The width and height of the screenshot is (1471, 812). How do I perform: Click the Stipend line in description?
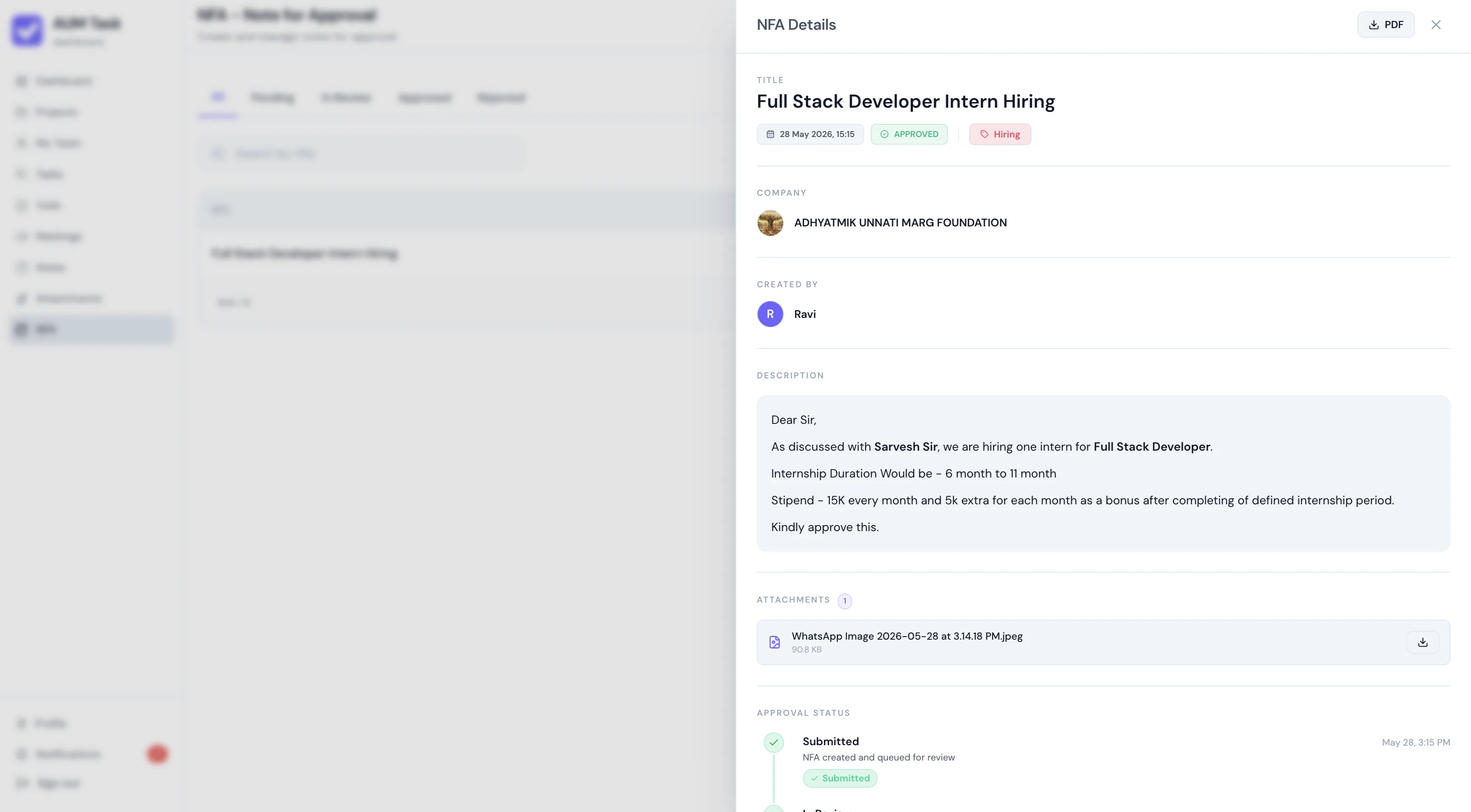point(1082,500)
